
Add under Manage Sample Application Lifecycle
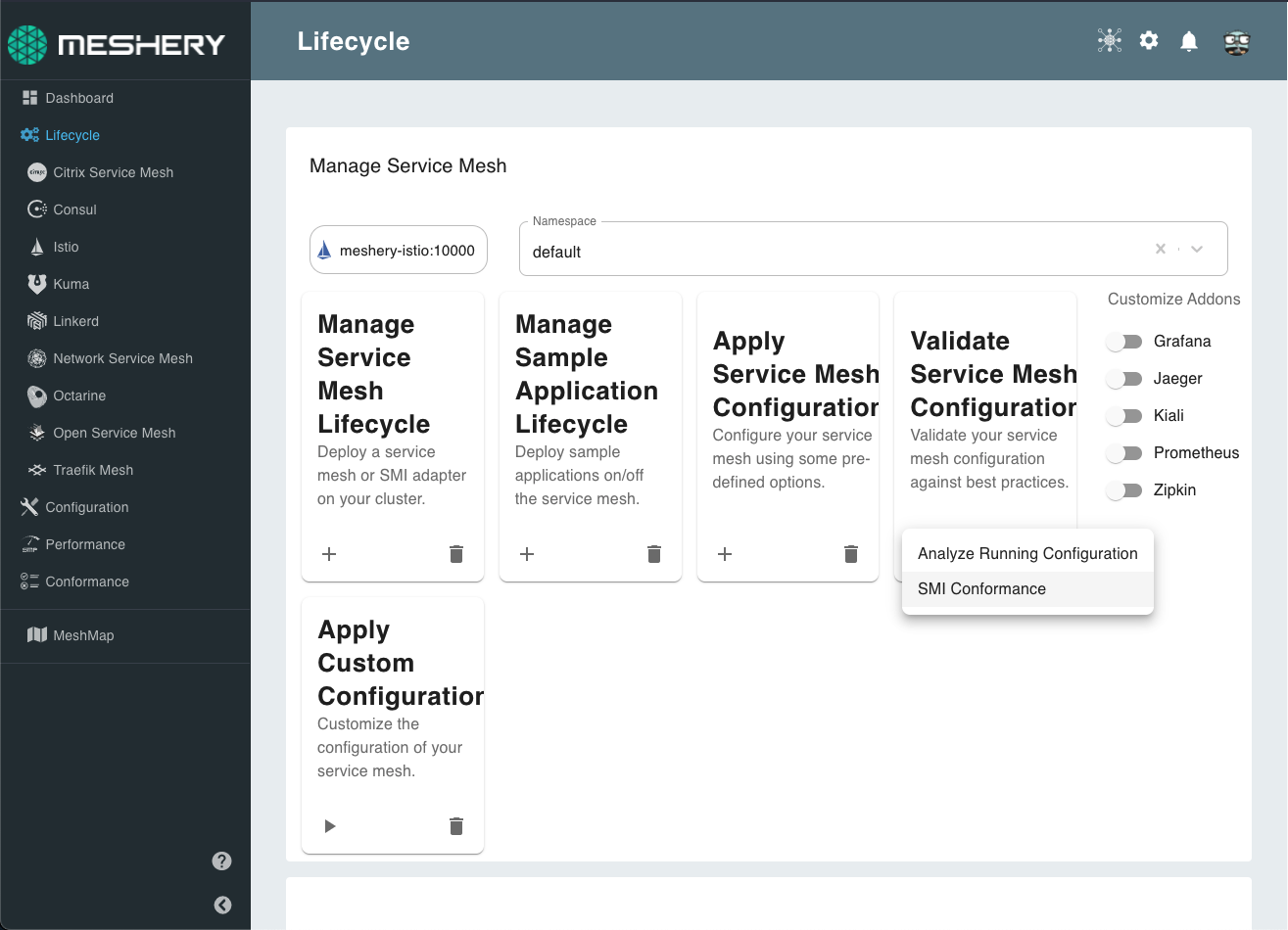tap(527, 554)
